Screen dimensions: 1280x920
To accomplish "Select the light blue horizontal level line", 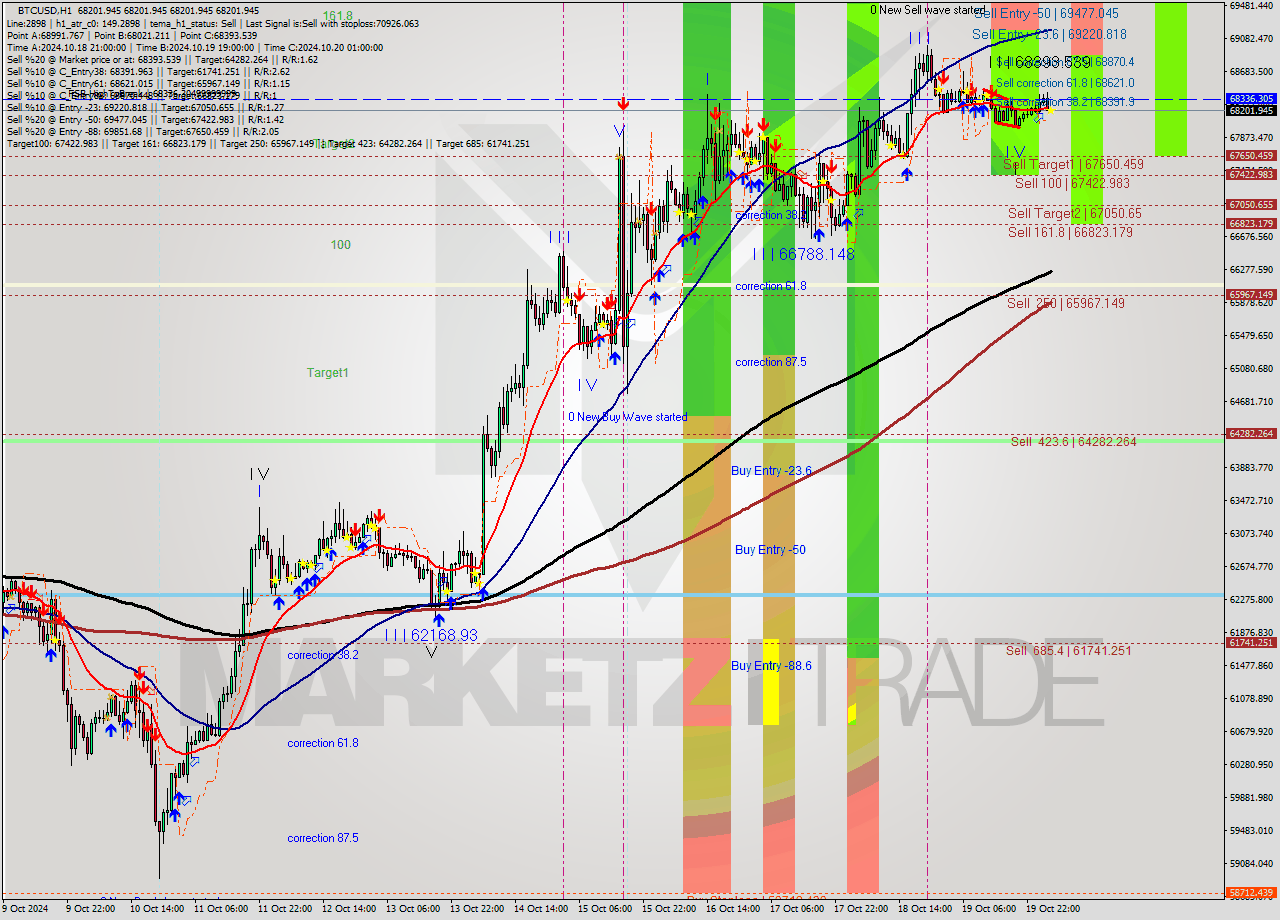I will [612, 595].
